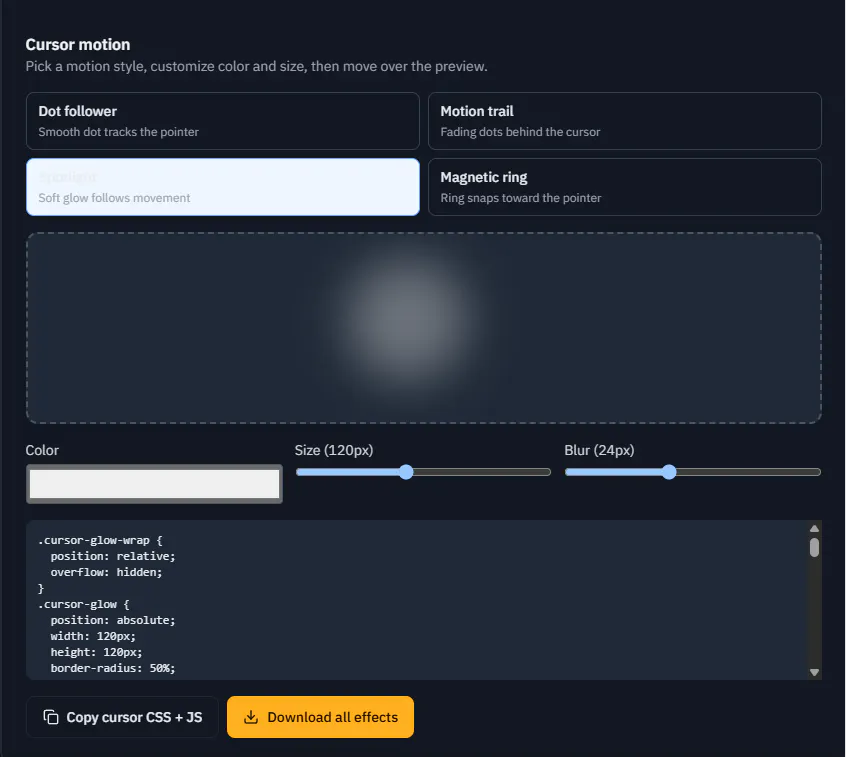Click the '.cursor-glow {' code line
This screenshot has width=846, height=758.
[x=84, y=604]
